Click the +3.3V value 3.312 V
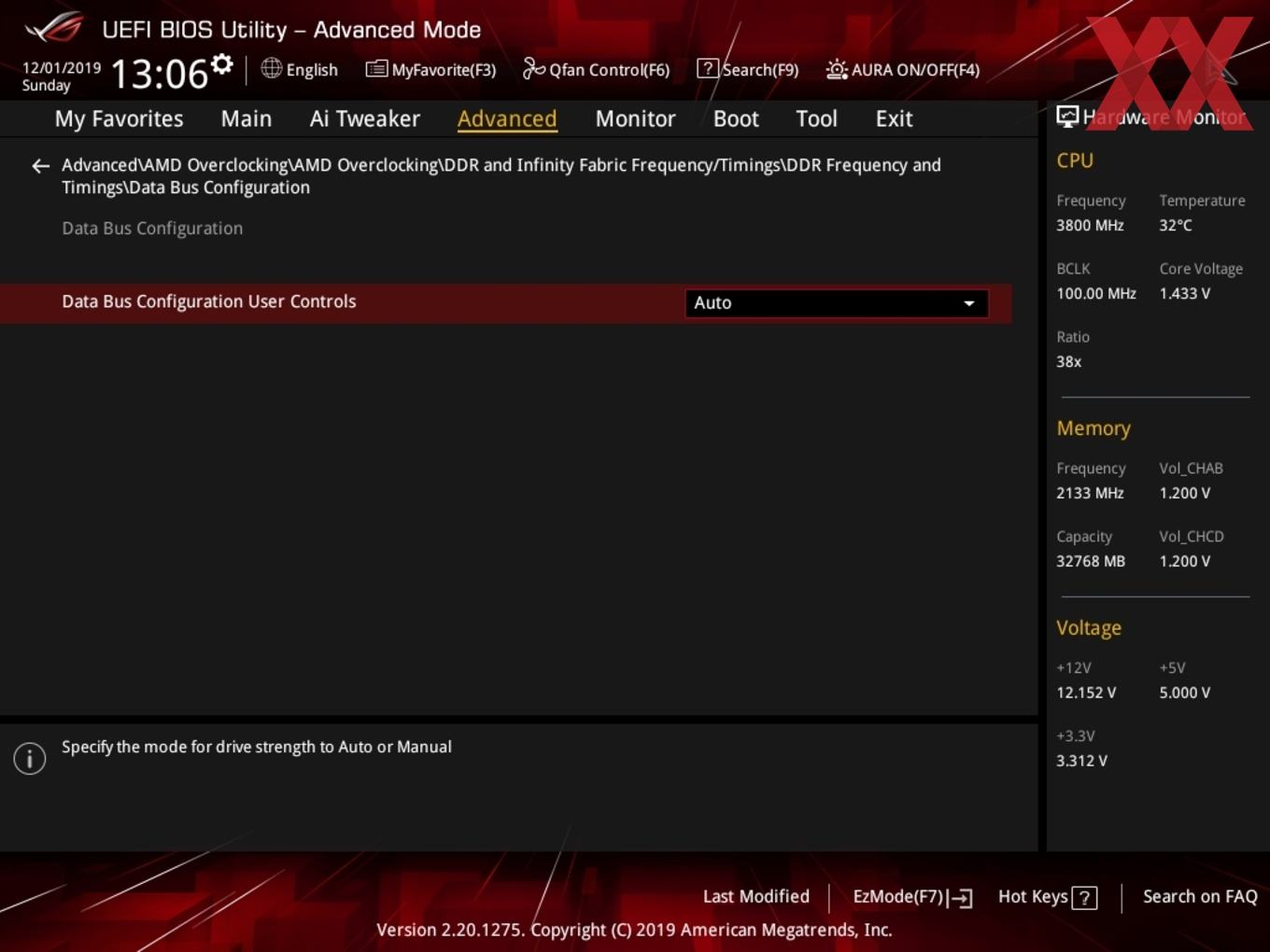 (1082, 761)
